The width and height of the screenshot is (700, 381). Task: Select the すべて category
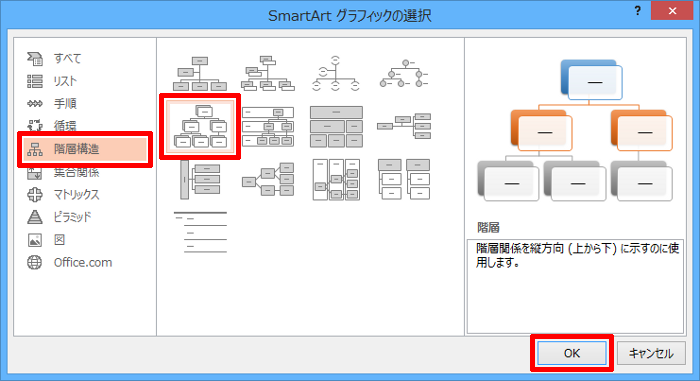click(x=67, y=58)
